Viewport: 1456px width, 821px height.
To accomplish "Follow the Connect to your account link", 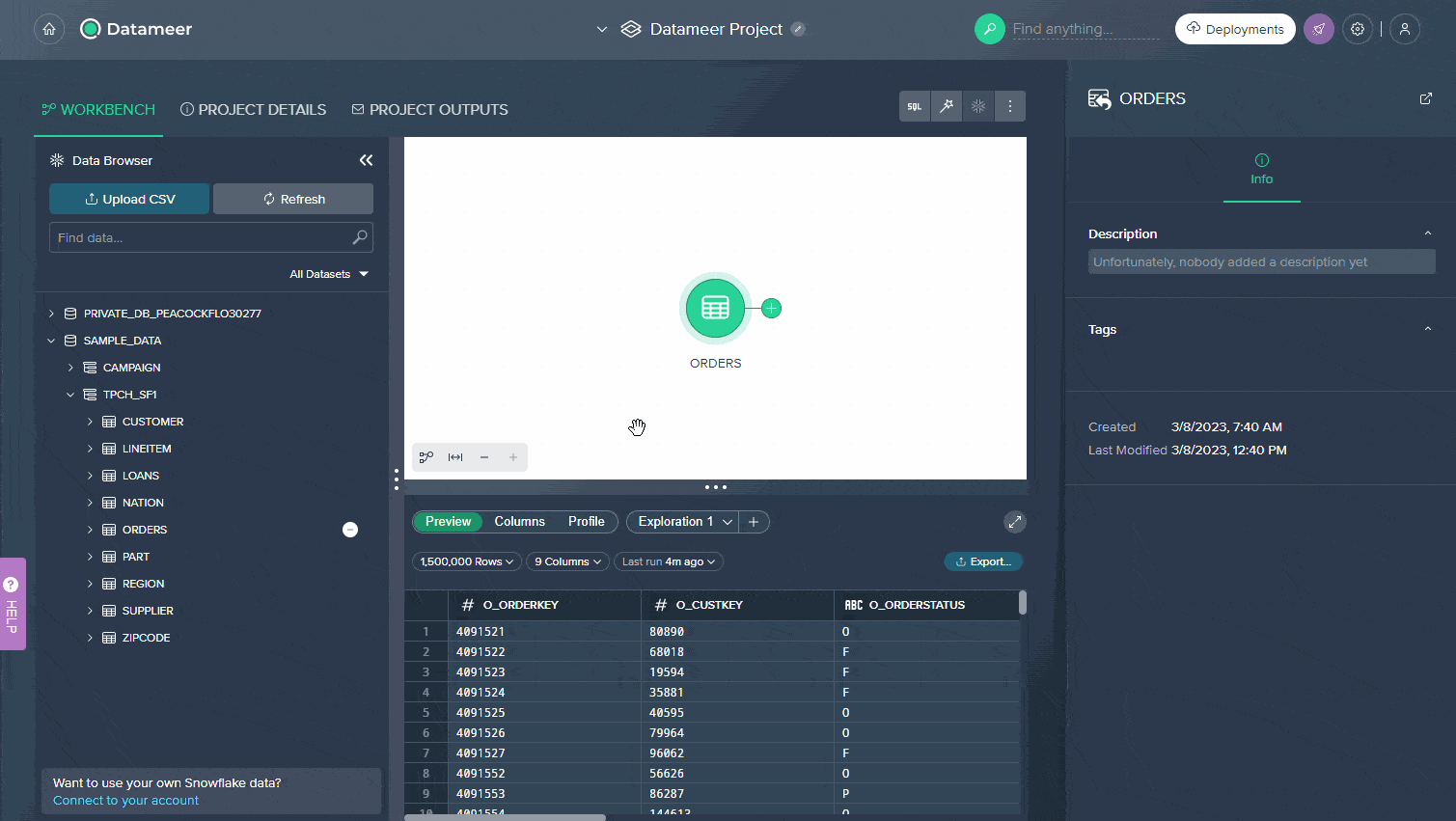I will (x=125, y=801).
